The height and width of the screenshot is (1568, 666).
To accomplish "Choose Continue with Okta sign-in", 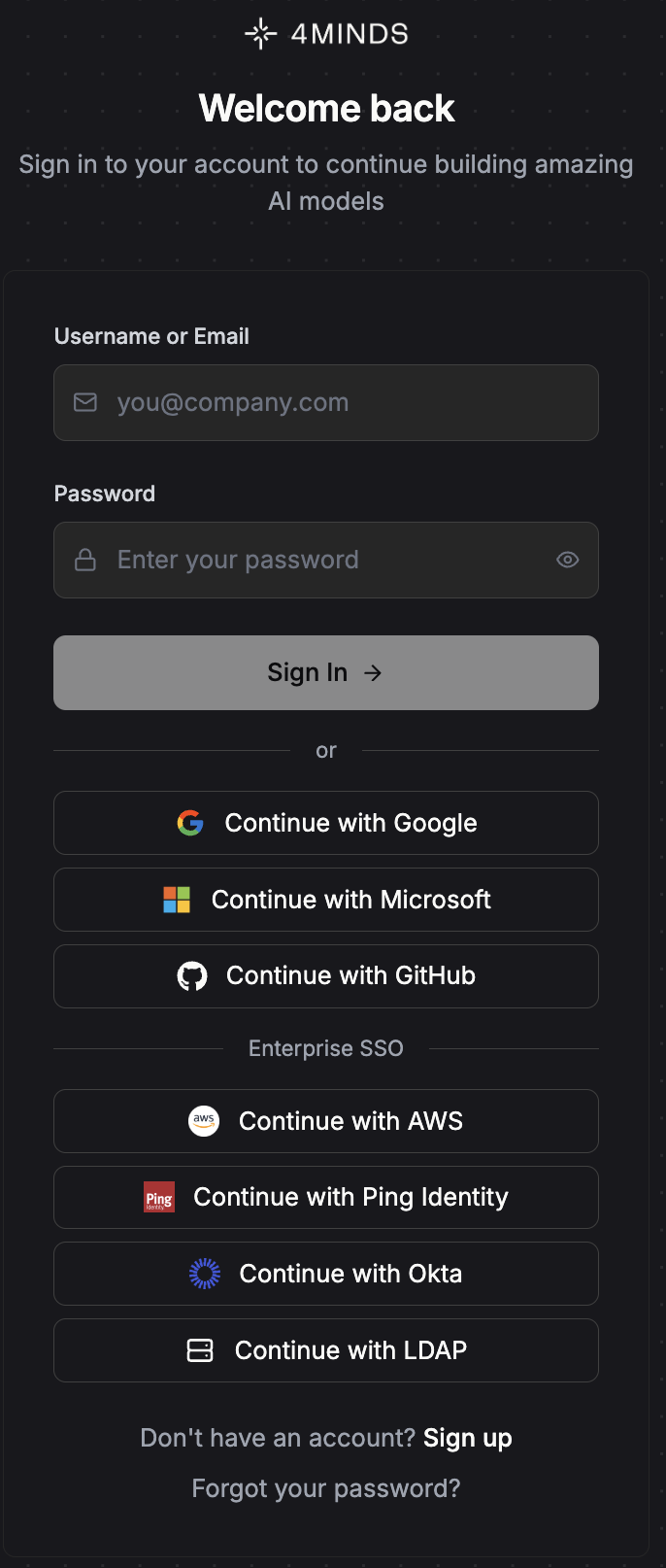I will (x=326, y=1274).
